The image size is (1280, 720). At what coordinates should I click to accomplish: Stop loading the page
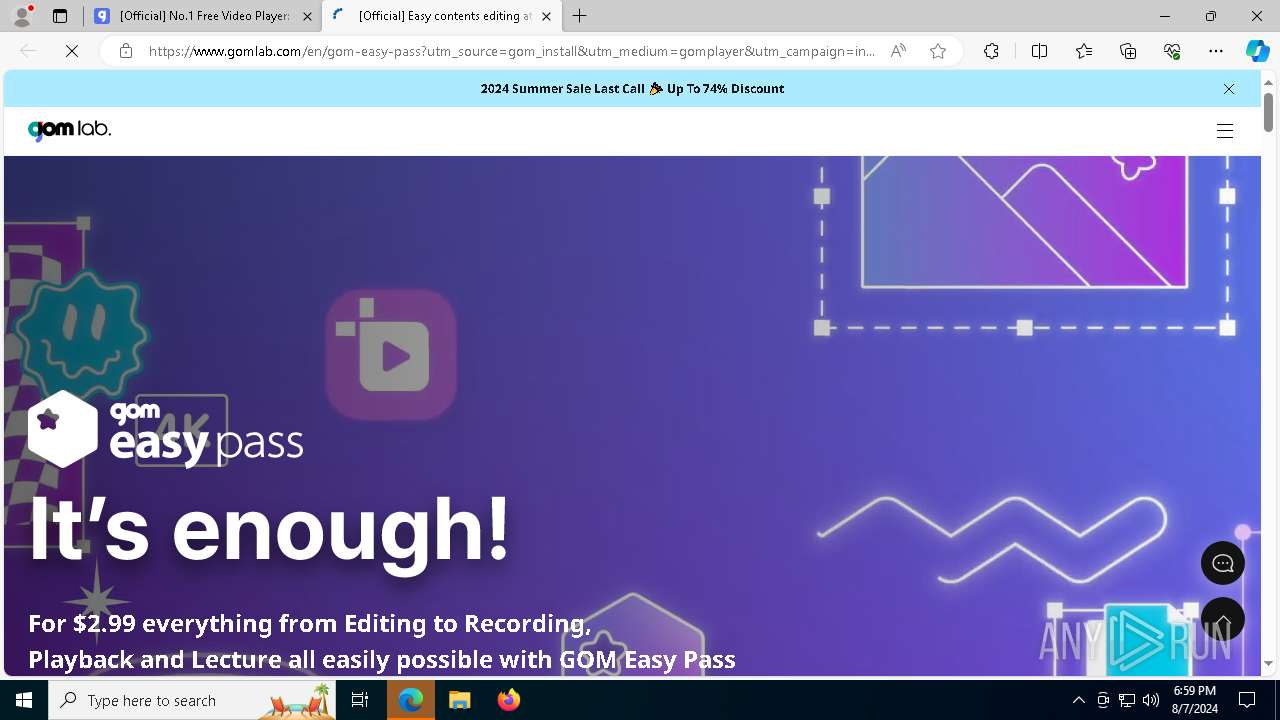pyautogui.click(x=72, y=51)
